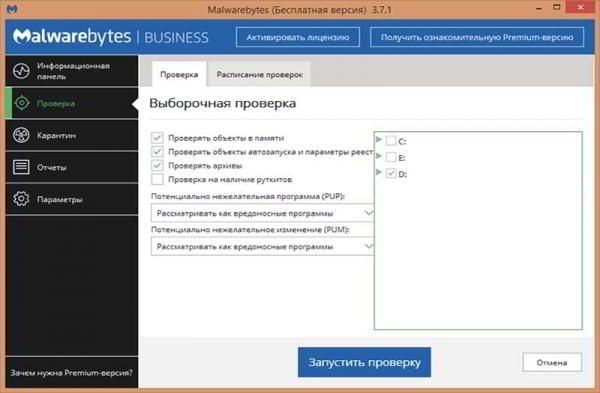Uncheck Проверять объекты автозапуска и параметры реестра
Viewport: 600px width, 393px height.
(157, 152)
